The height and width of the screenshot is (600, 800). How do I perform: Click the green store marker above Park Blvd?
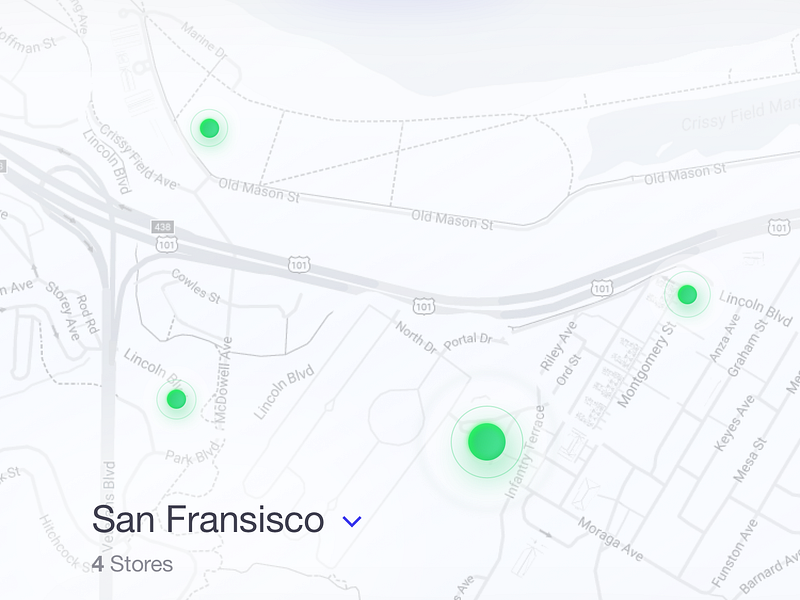point(176,399)
